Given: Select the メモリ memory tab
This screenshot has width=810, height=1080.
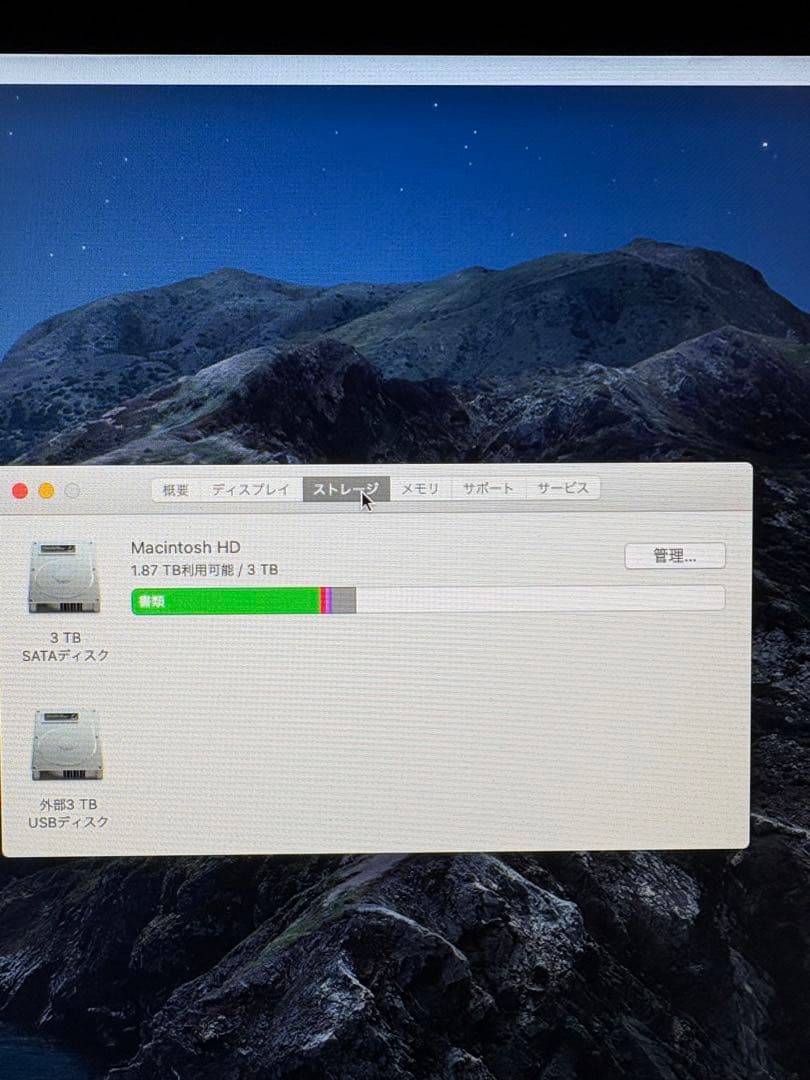Looking at the screenshot, I should (x=417, y=489).
